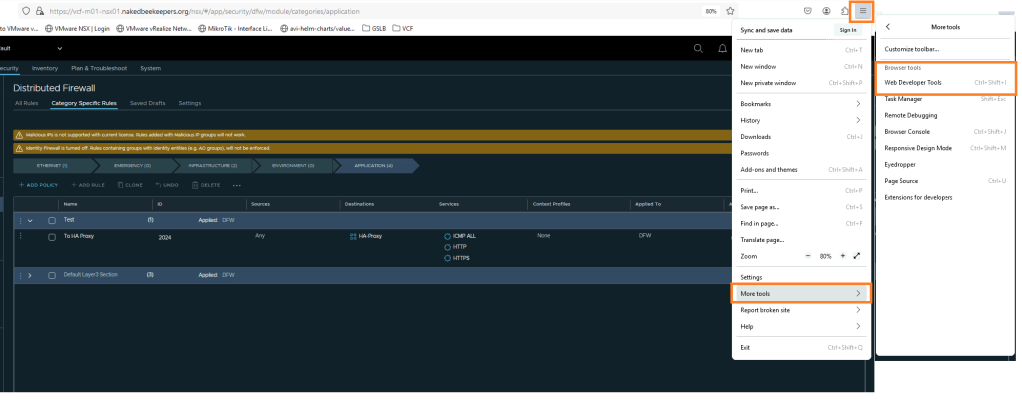Click the zoom in plus icon
Image resolution: width=1022 pixels, height=403 pixels.
pos(842,256)
